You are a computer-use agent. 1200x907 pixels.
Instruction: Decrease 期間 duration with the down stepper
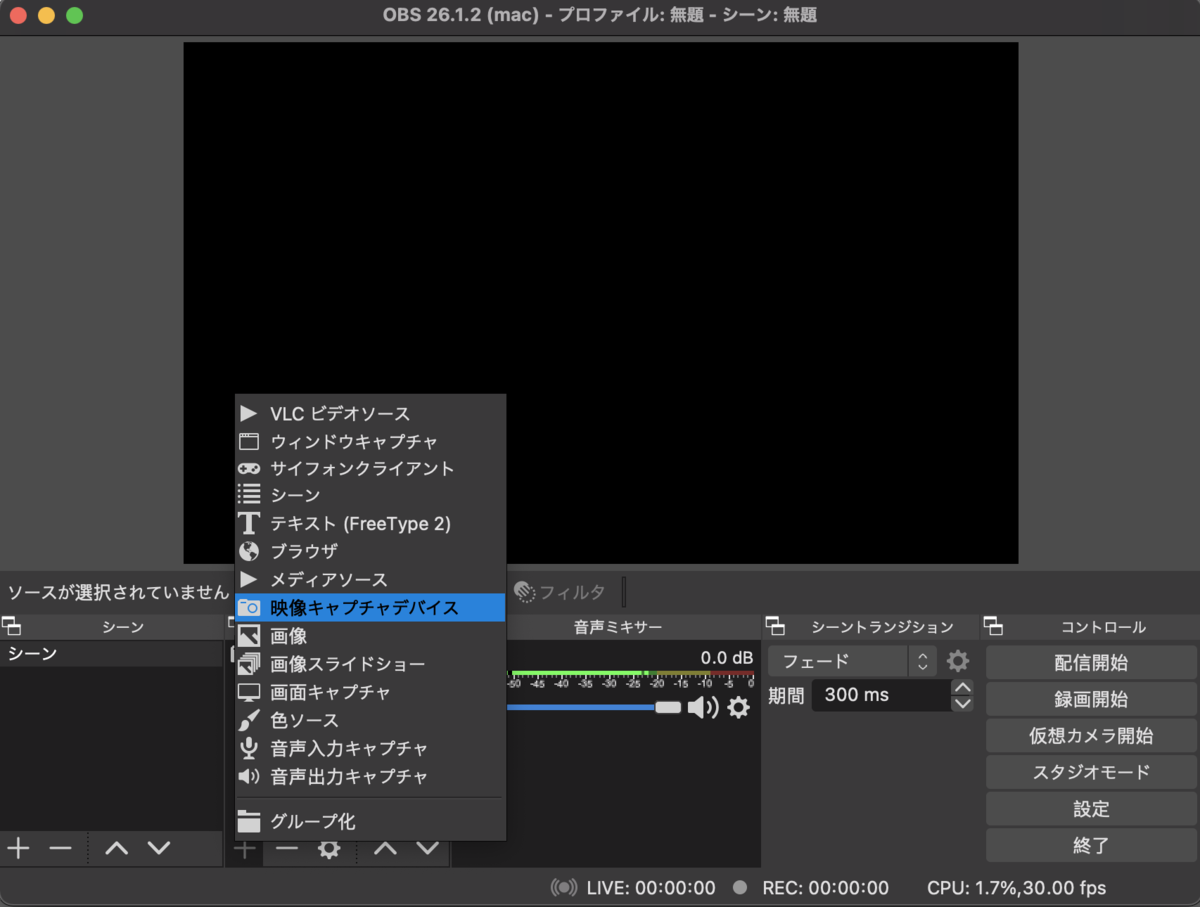(962, 703)
